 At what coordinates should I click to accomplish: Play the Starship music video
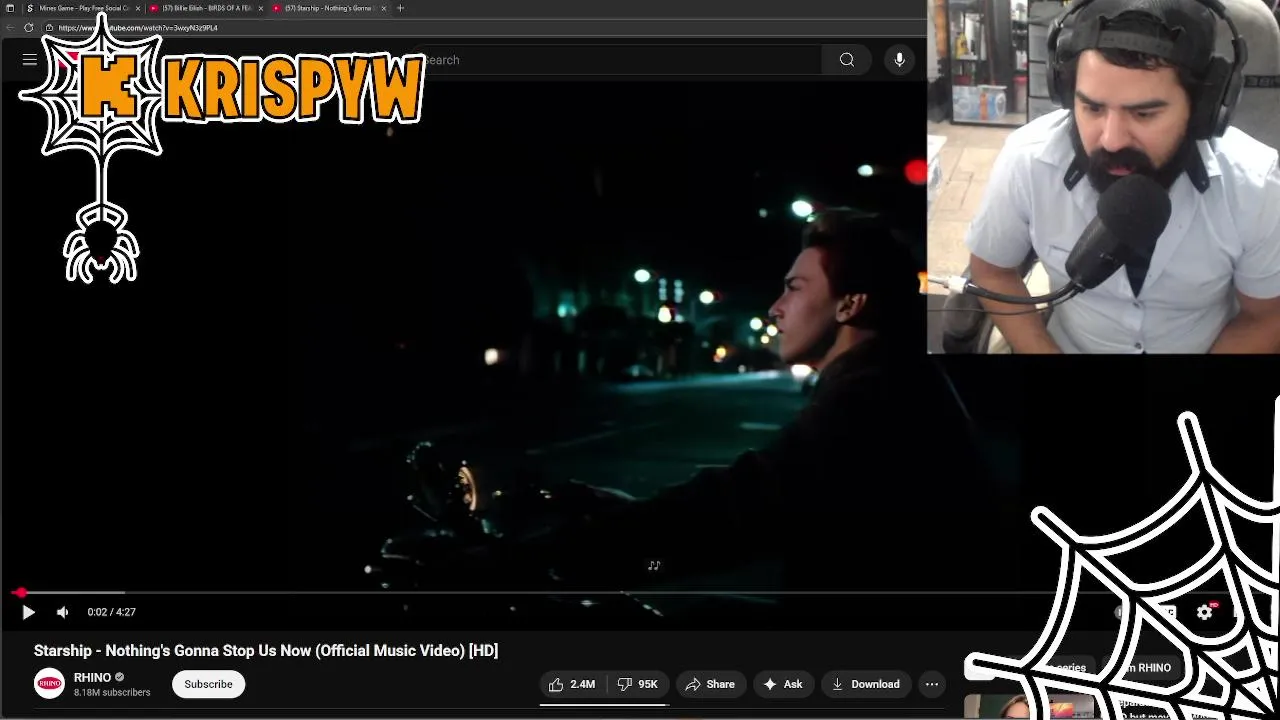[28, 612]
